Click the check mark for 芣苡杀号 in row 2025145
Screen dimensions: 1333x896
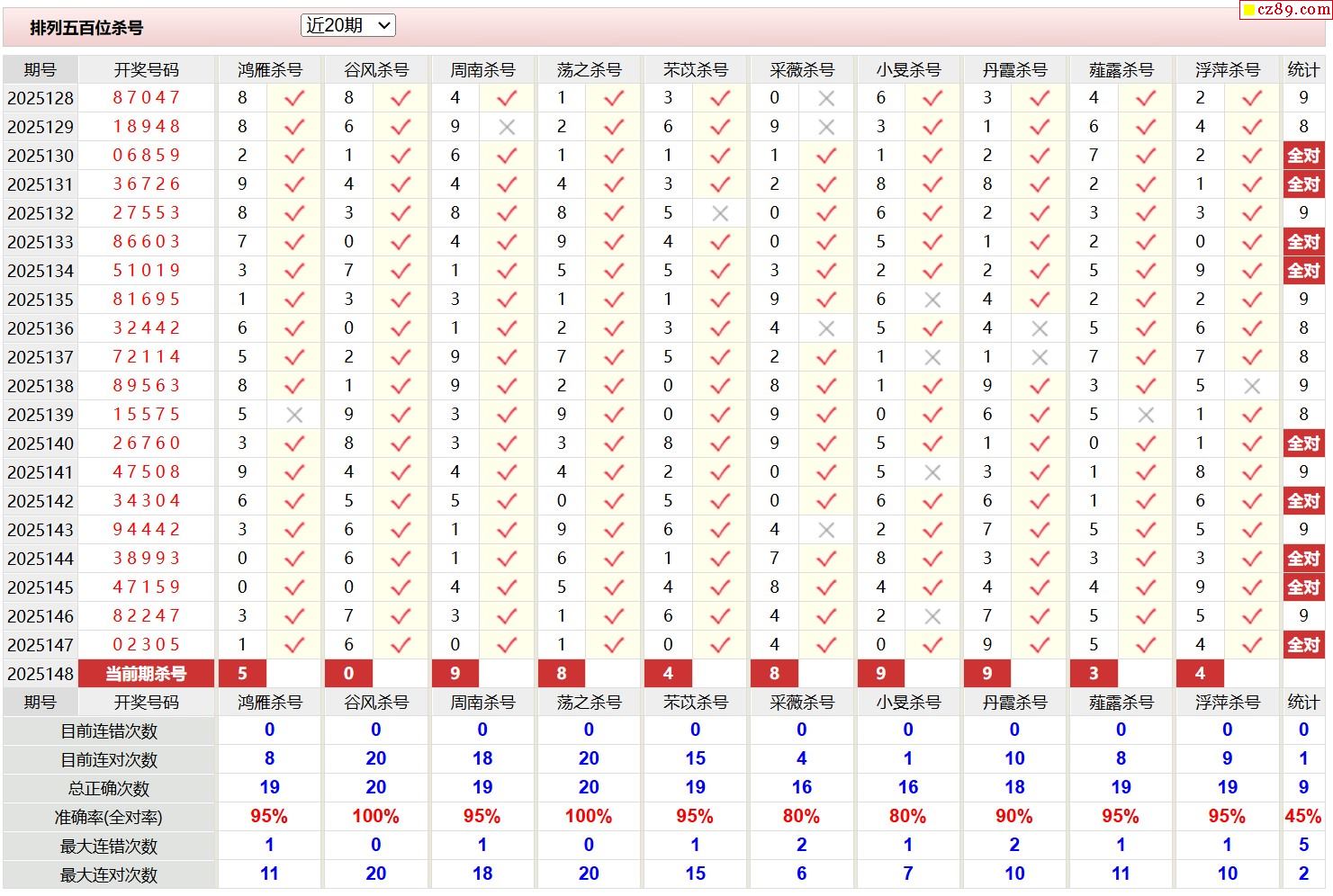pos(720,587)
